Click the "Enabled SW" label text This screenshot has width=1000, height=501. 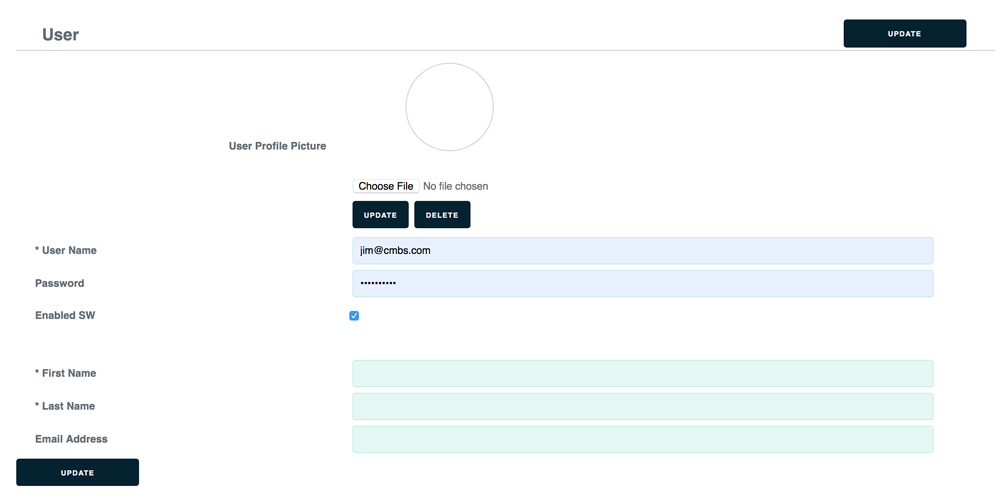(x=65, y=316)
